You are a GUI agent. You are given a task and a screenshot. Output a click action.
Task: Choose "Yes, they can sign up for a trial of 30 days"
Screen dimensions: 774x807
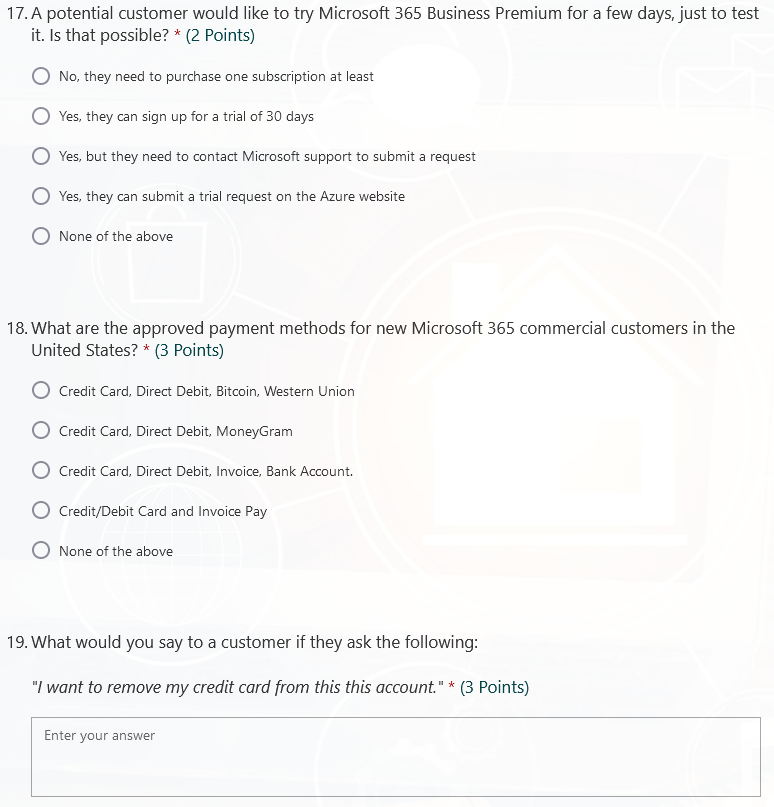click(41, 116)
